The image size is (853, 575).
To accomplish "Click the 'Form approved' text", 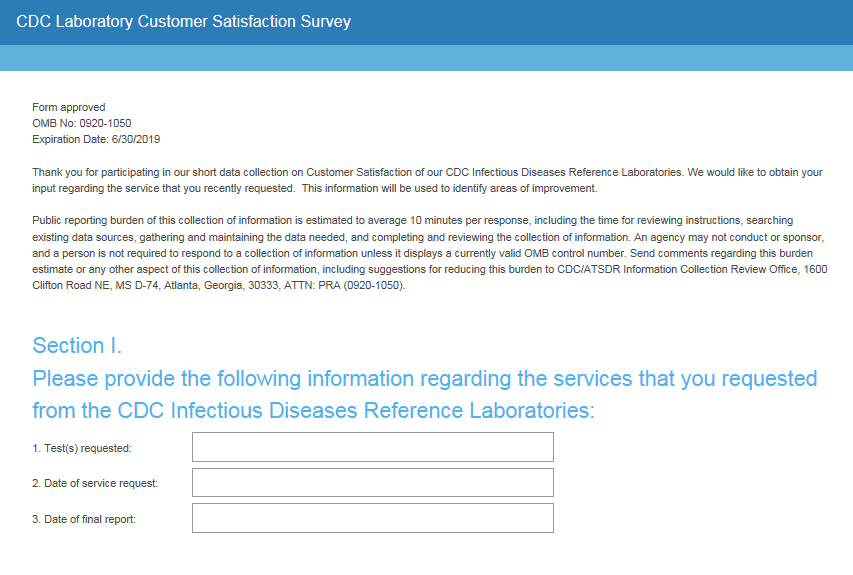I will coord(69,107).
